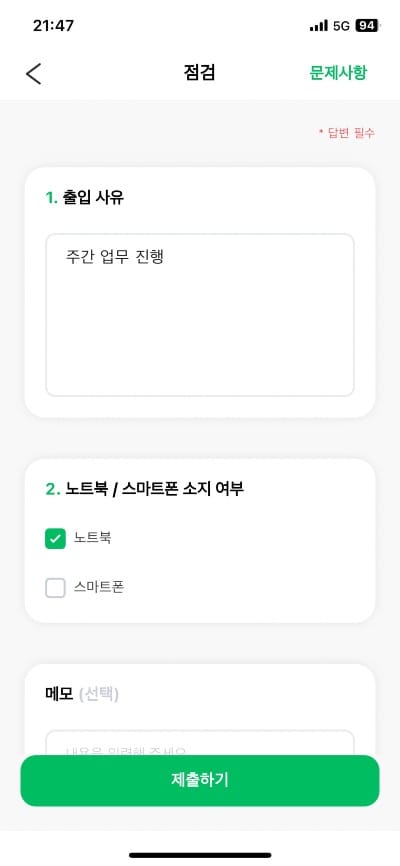The image size is (400, 866).
Task: Tap the 노트북 option label text
Action: click(93, 538)
